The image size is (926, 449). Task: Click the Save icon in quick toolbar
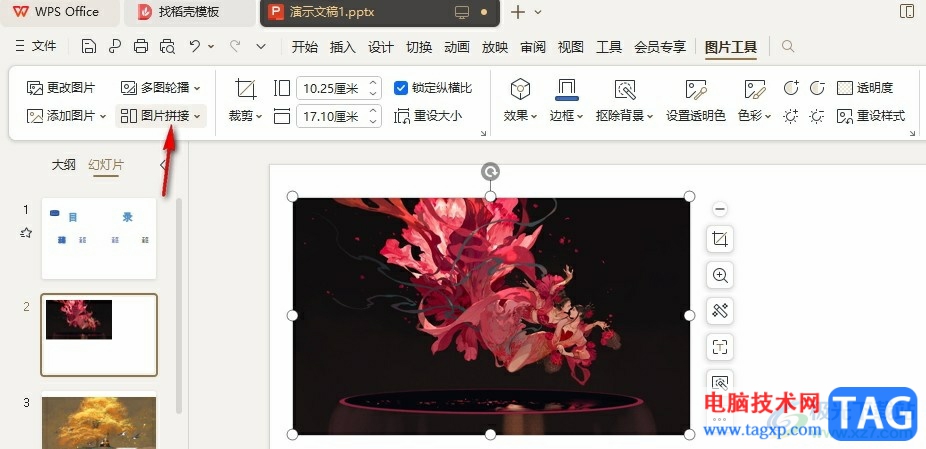coord(89,47)
